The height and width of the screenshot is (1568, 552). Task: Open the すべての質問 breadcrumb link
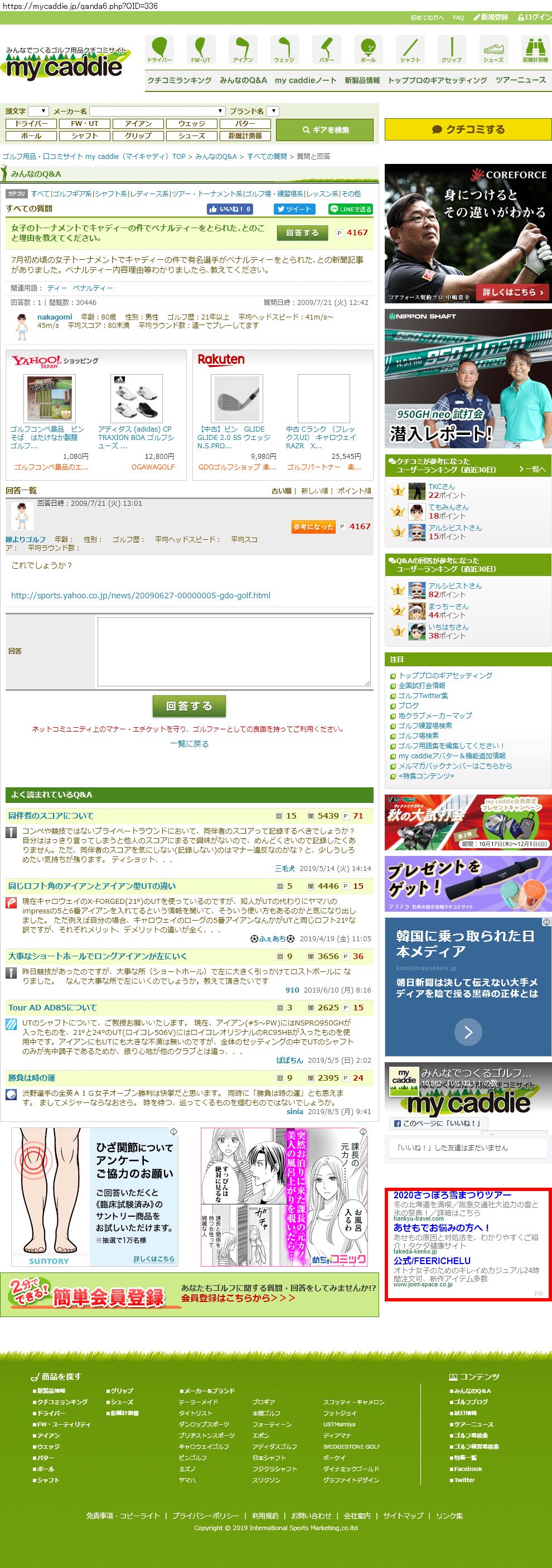click(x=267, y=157)
